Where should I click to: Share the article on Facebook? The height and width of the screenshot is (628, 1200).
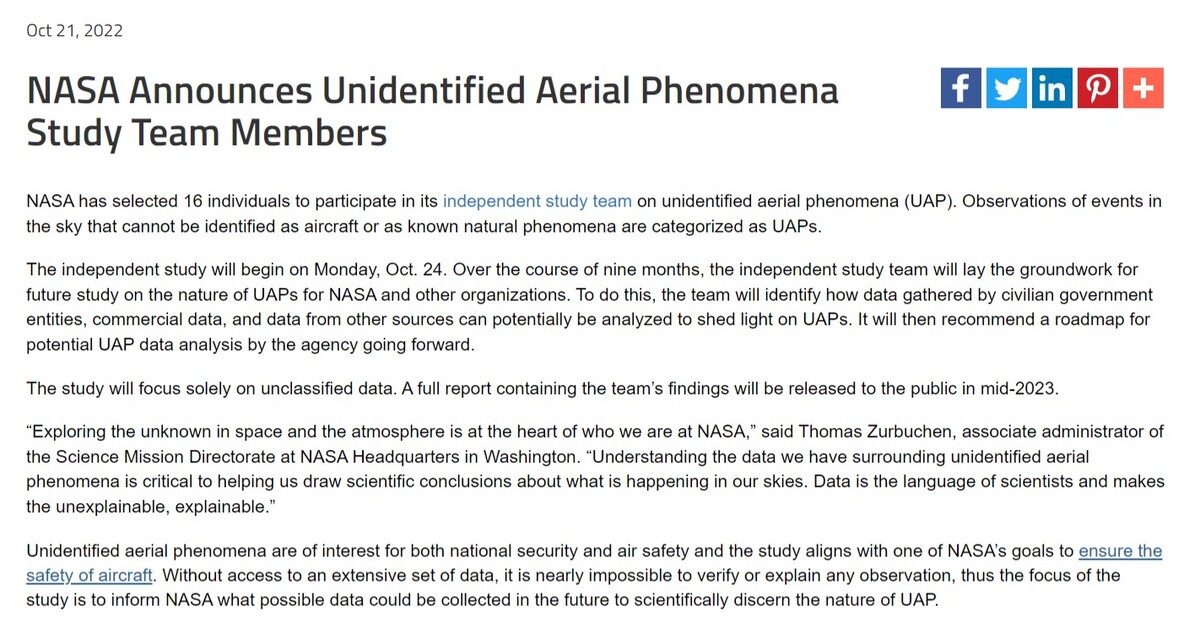click(961, 89)
